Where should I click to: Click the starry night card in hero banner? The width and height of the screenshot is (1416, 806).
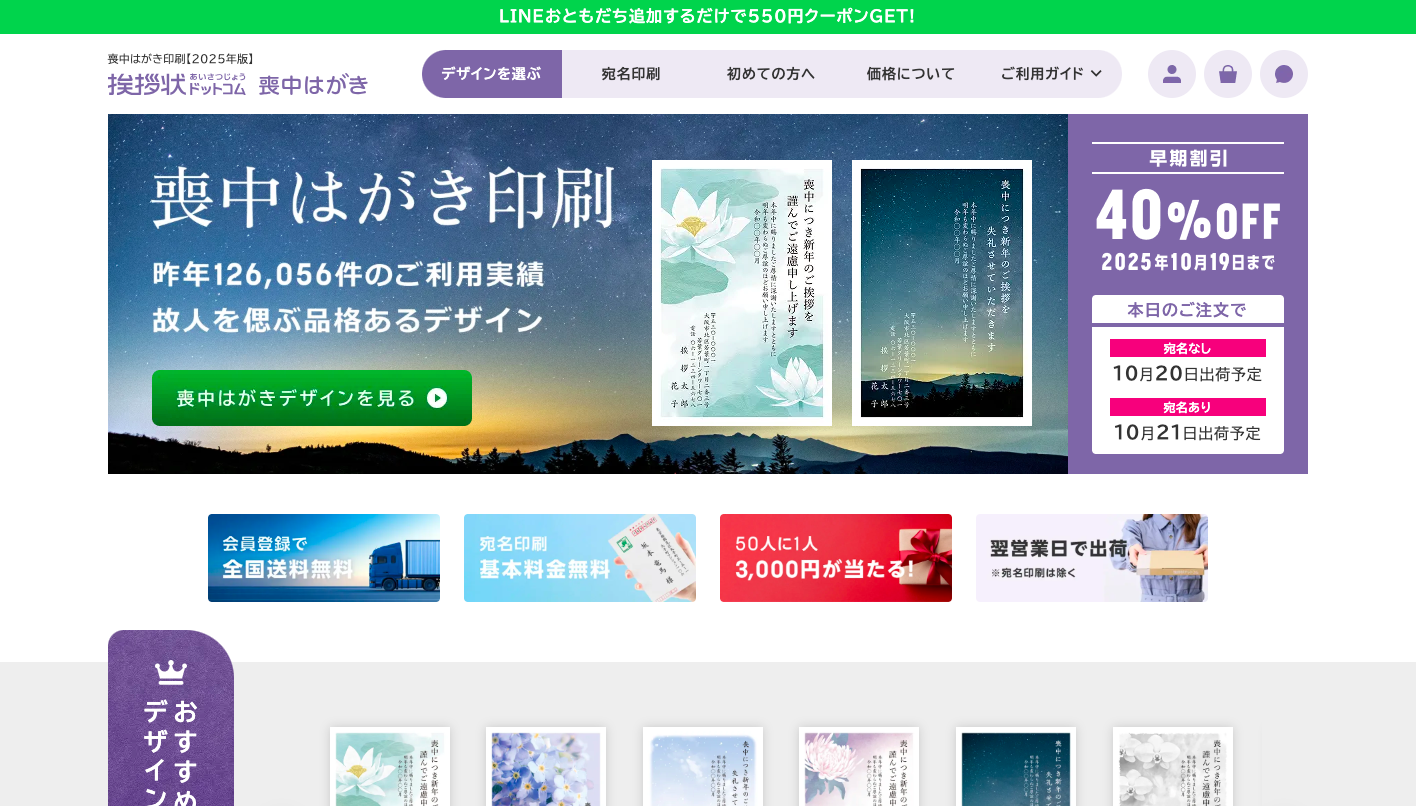click(x=942, y=293)
